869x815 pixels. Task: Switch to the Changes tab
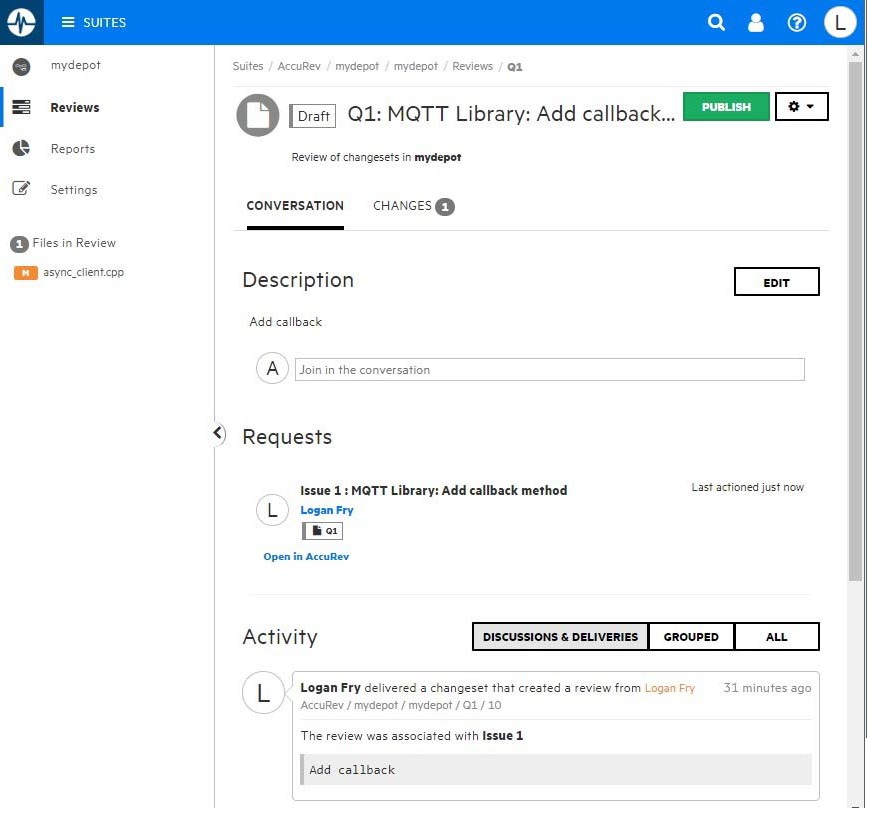[x=412, y=206]
